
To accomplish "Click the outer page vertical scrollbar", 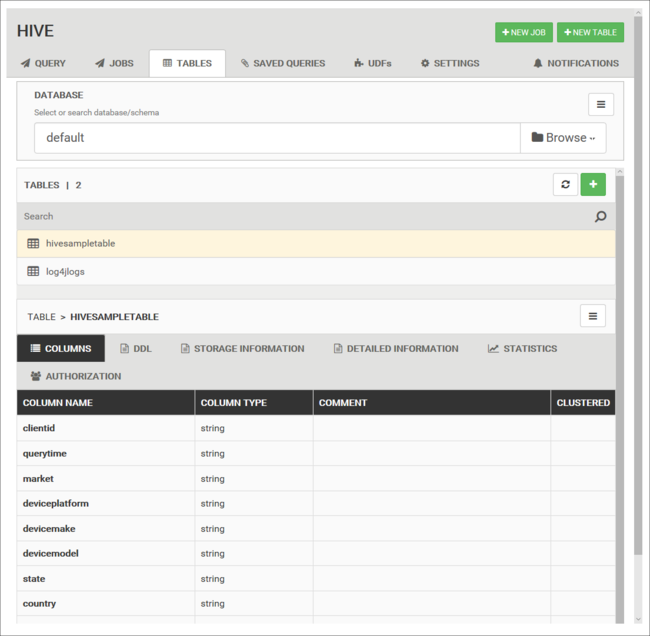I will point(638,286).
